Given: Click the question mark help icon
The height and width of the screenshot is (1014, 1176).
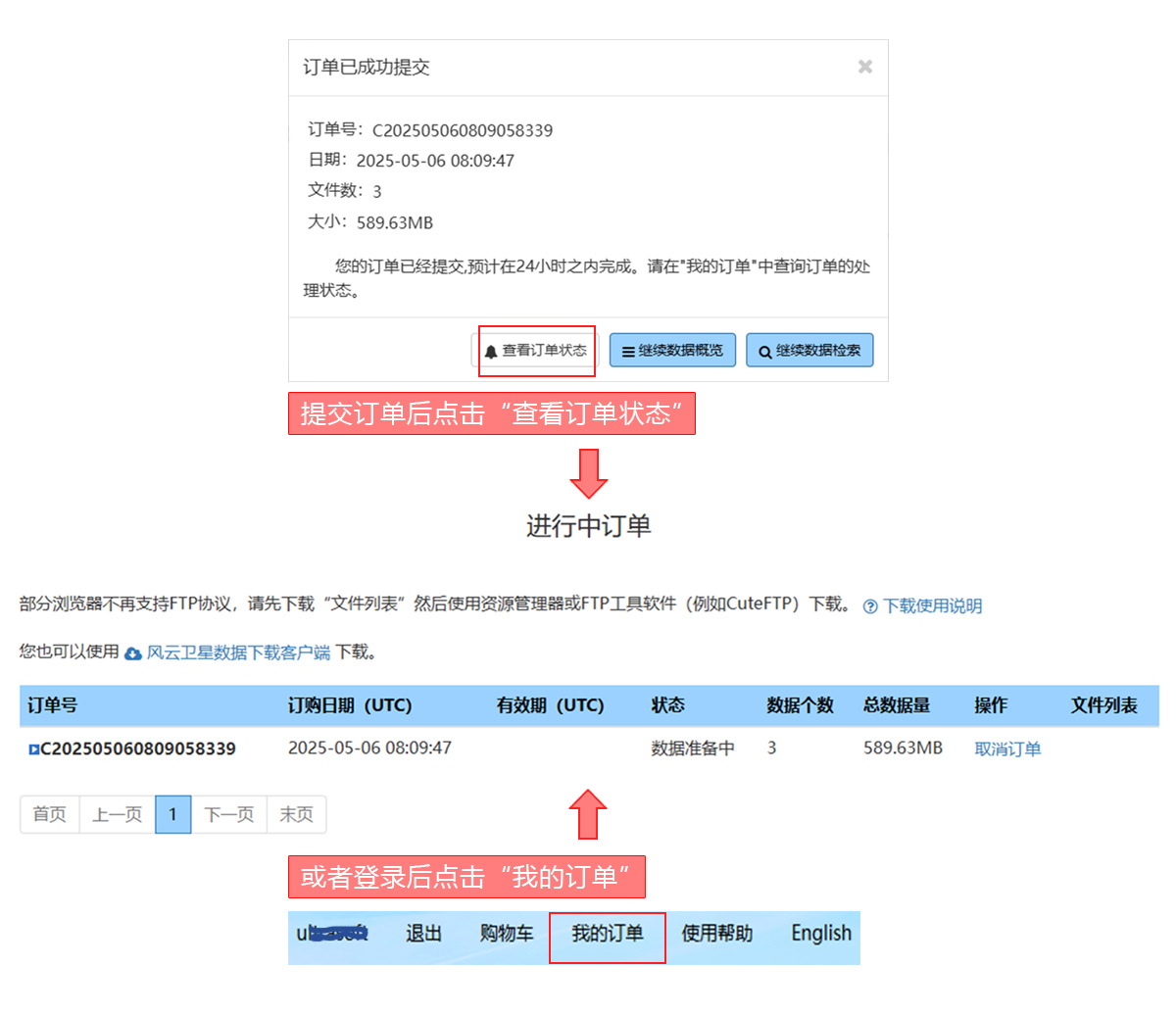Looking at the screenshot, I should [x=870, y=606].
